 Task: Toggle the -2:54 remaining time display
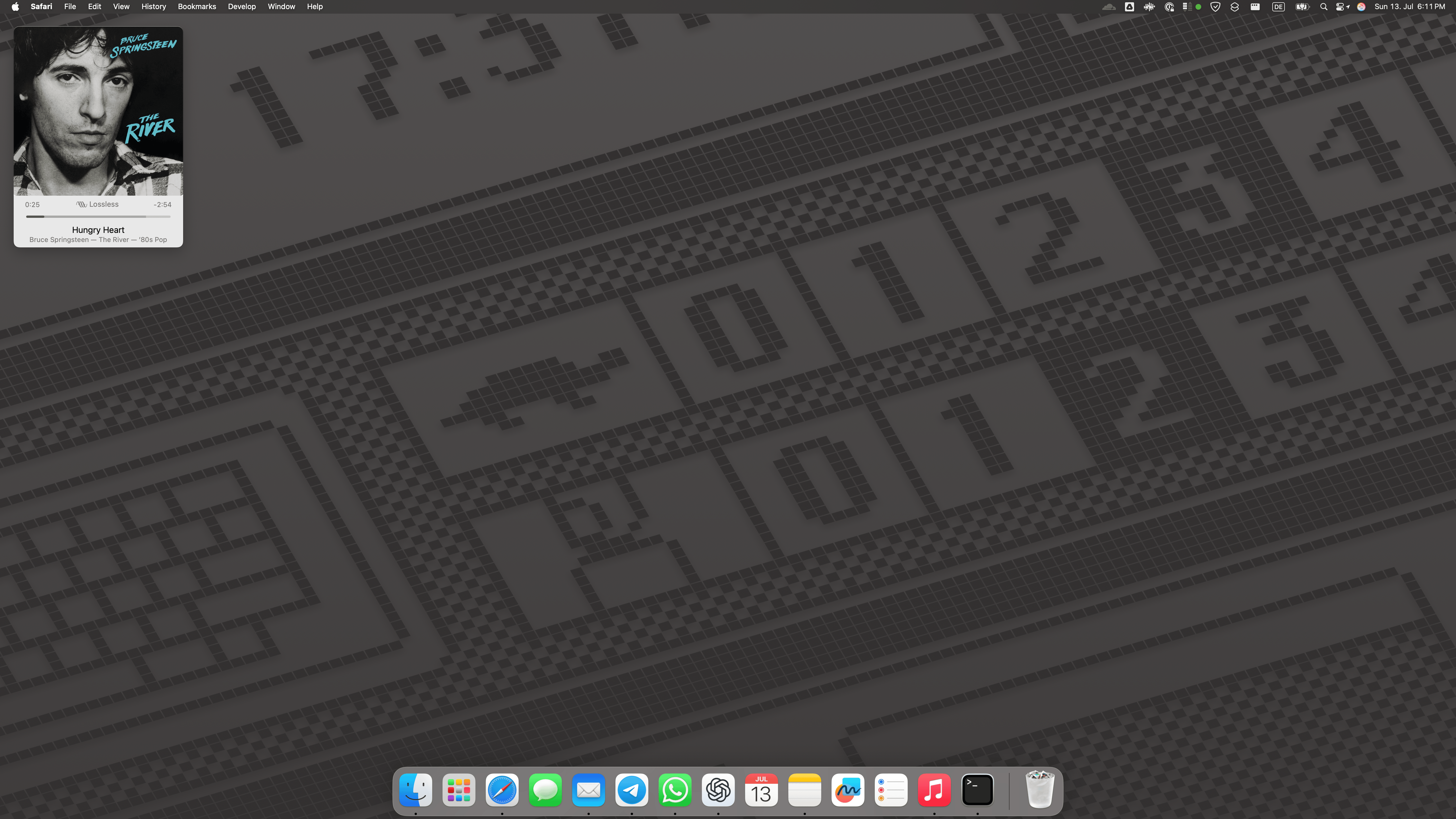(x=163, y=205)
